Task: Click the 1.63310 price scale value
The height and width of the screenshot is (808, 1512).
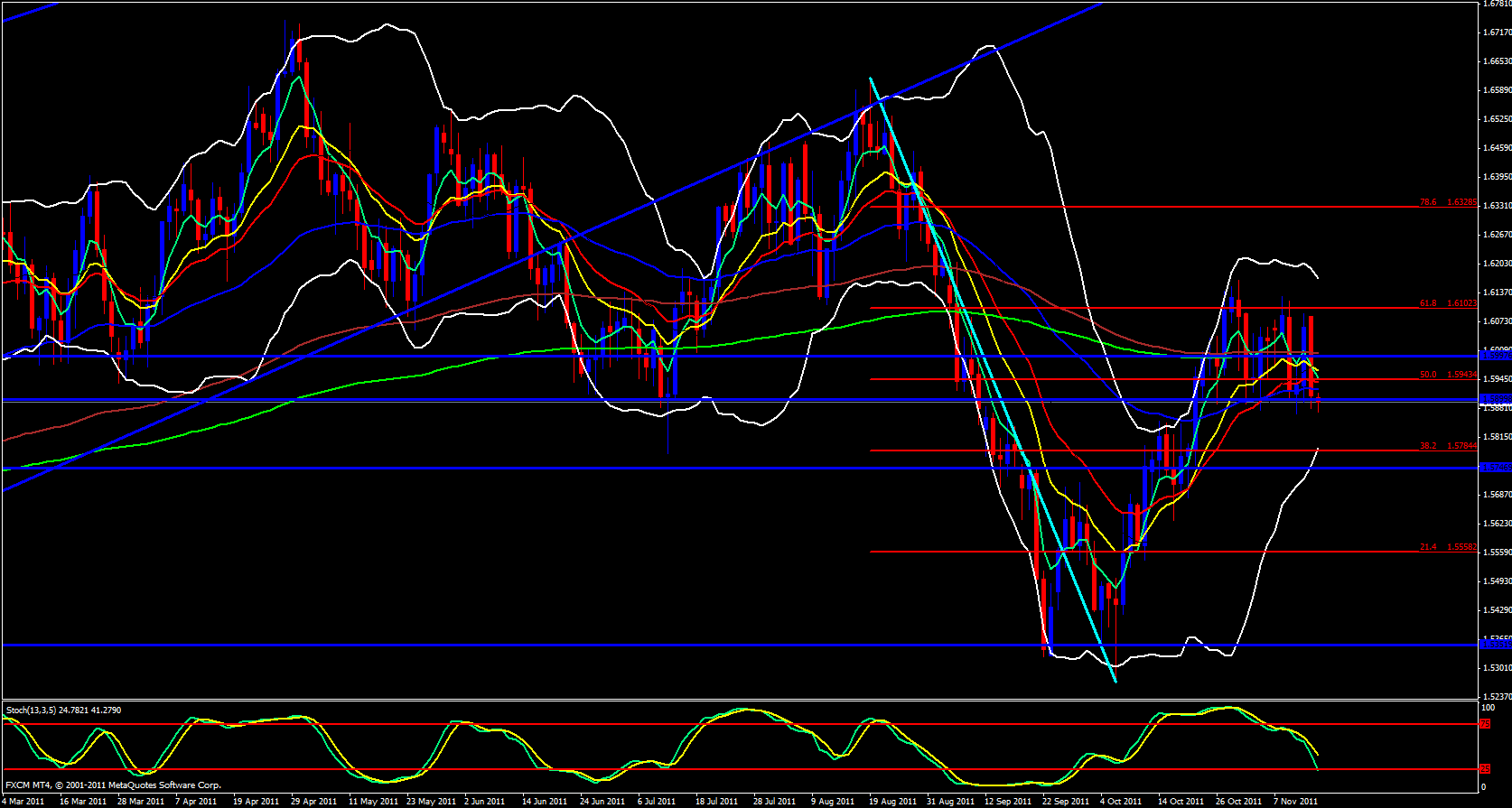Action: (x=1497, y=206)
